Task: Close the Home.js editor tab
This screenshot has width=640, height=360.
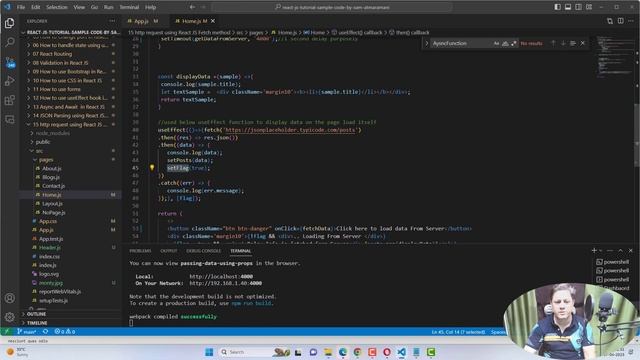Action: [213, 21]
